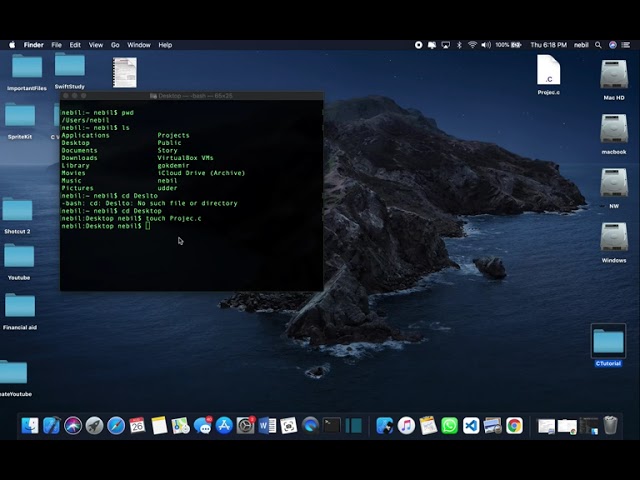The image size is (640, 480).
Task: Click battery 100% status in menu bar
Action: click(x=509, y=45)
